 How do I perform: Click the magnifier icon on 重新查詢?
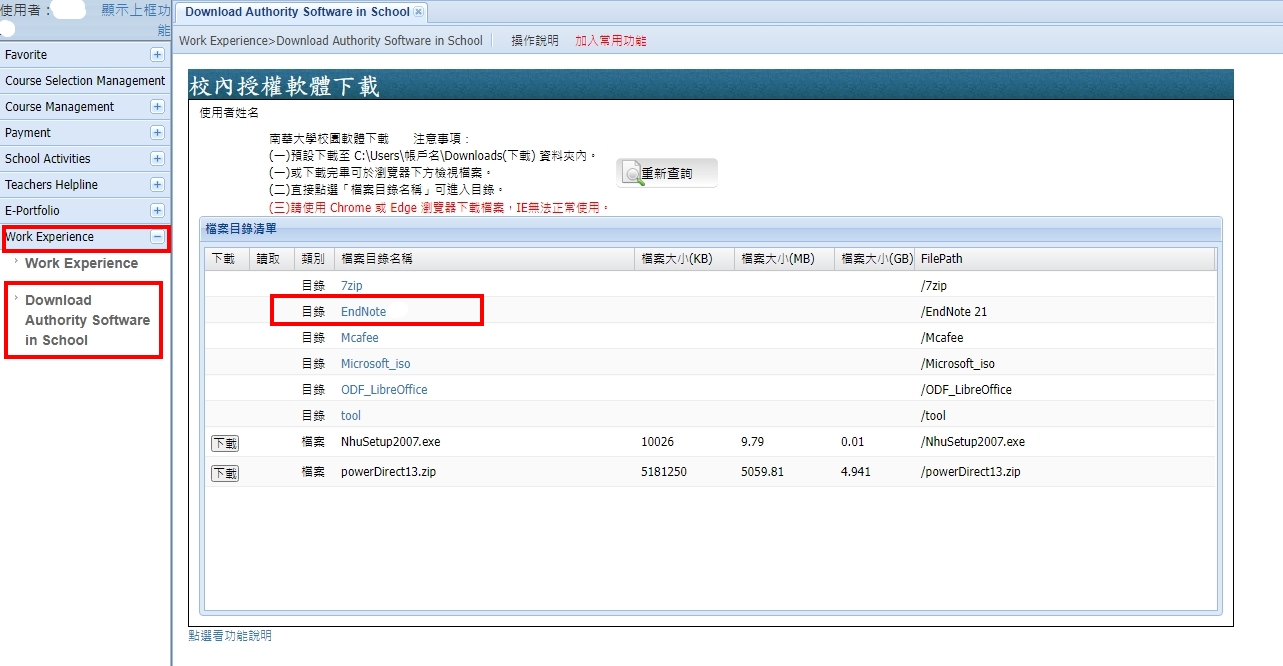tap(631, 174)
